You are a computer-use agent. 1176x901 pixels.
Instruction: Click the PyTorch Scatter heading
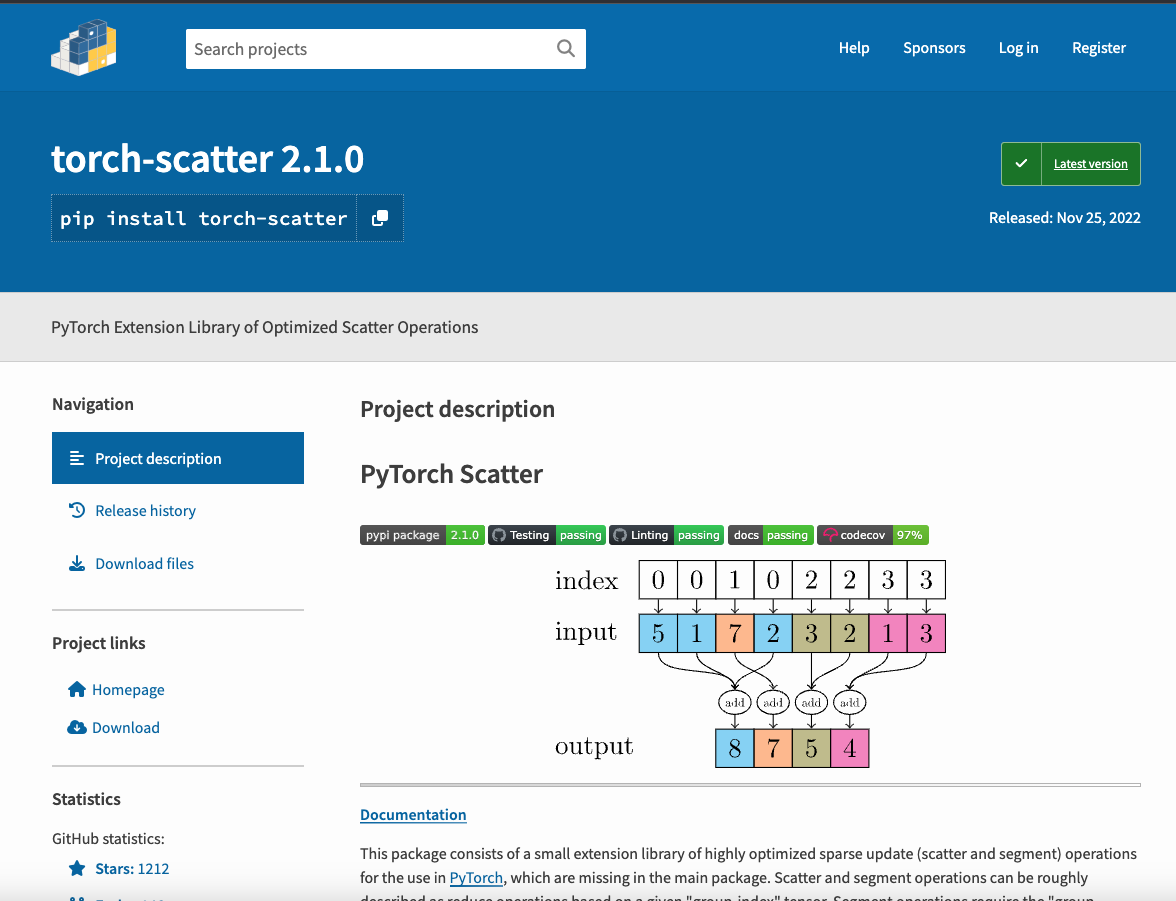(x=452, y=474)
